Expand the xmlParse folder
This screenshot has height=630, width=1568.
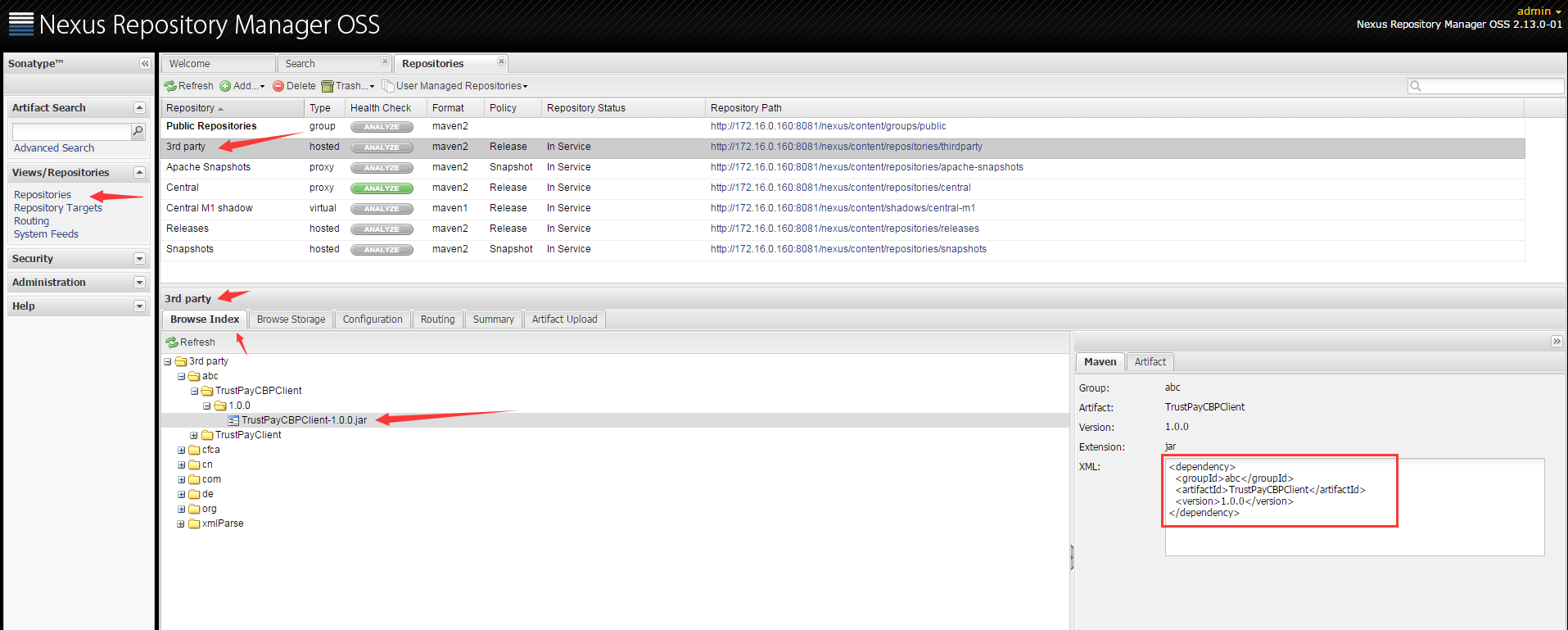click(x=181, y=523)
